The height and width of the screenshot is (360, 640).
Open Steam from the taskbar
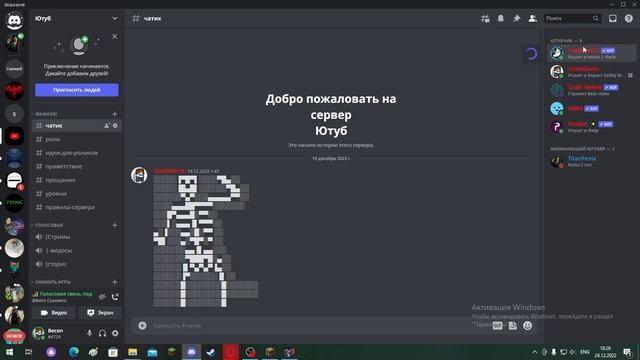coord(211,352)
